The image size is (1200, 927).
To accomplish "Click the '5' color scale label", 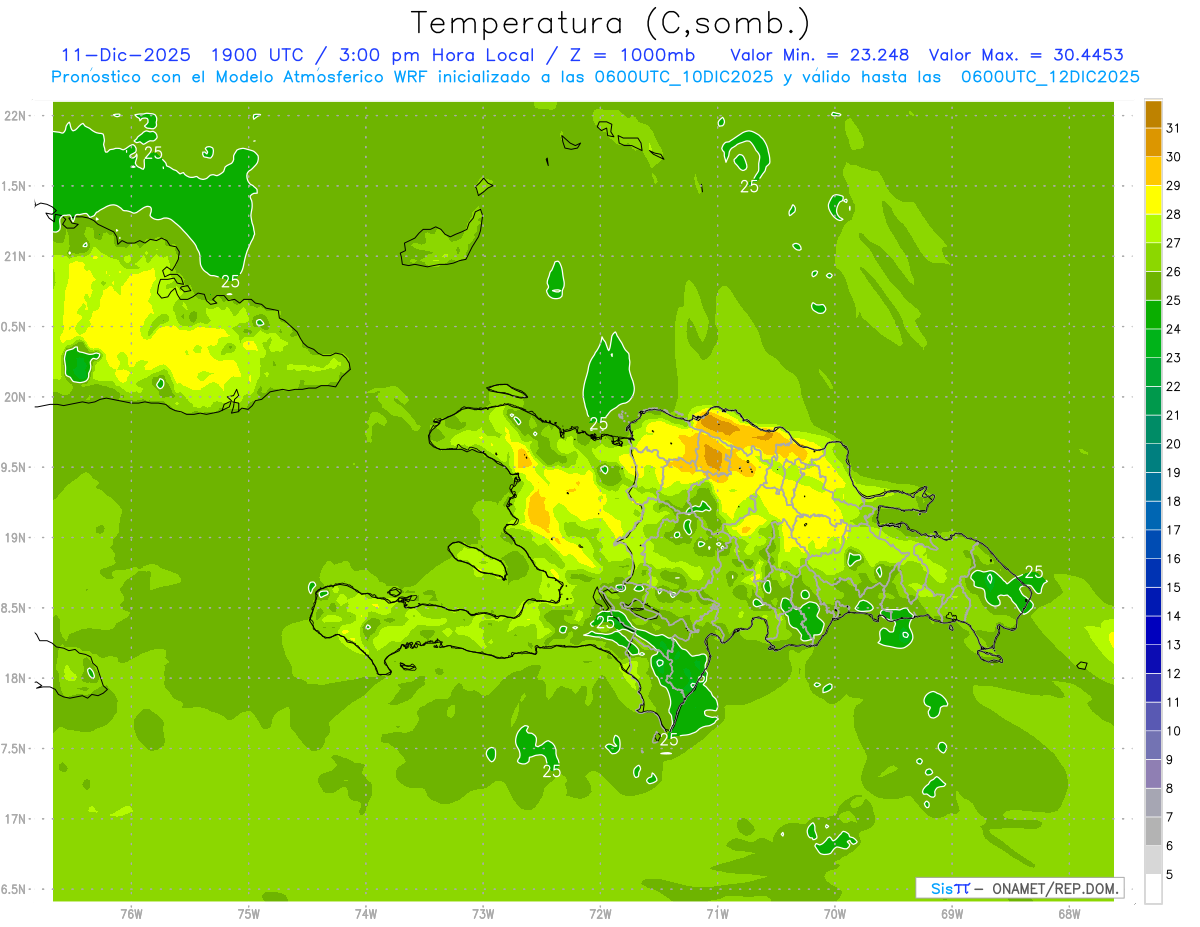I will coord(1169,875).
